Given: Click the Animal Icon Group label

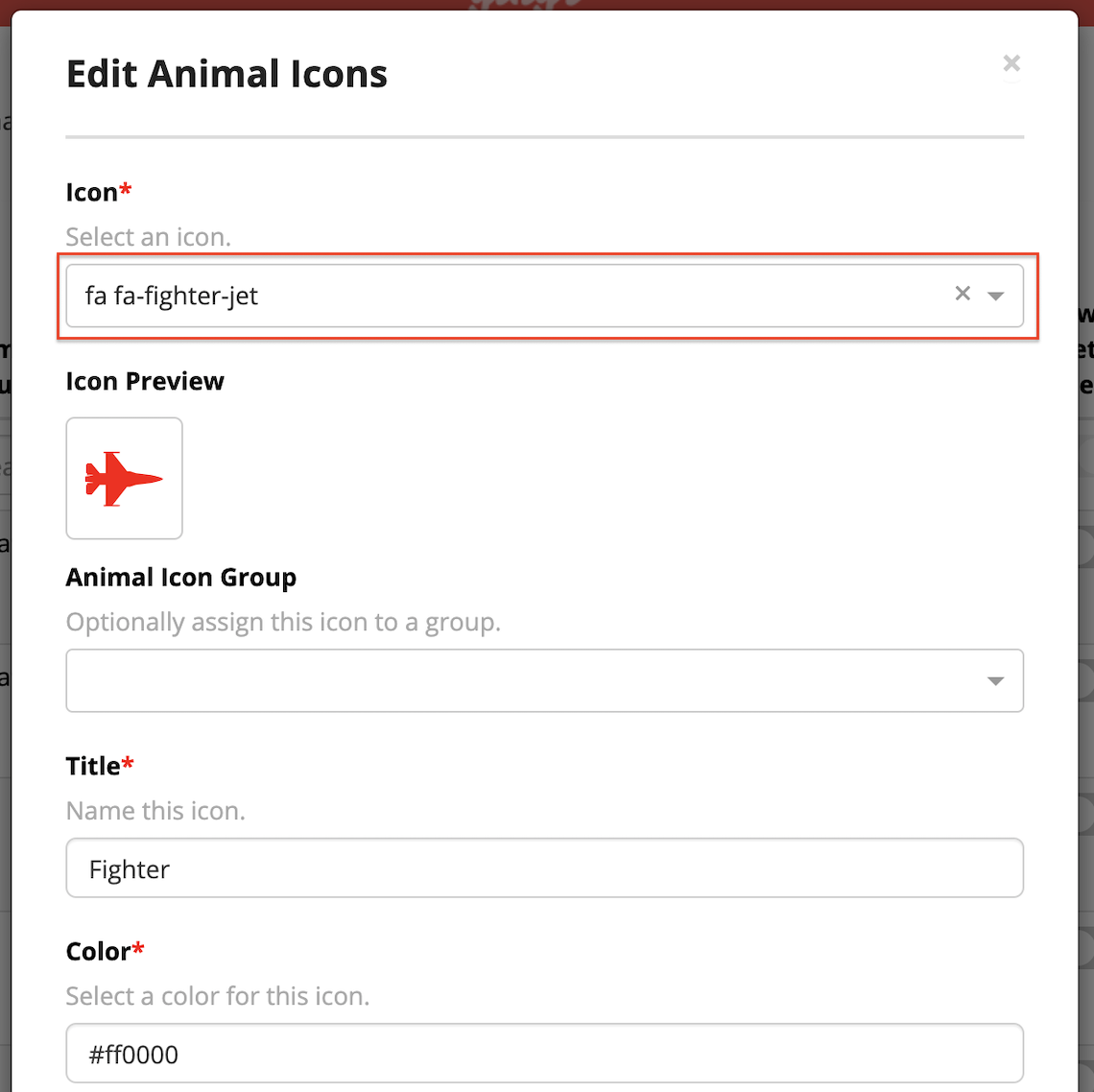Looking at the screenshot, I should (181, 578).
